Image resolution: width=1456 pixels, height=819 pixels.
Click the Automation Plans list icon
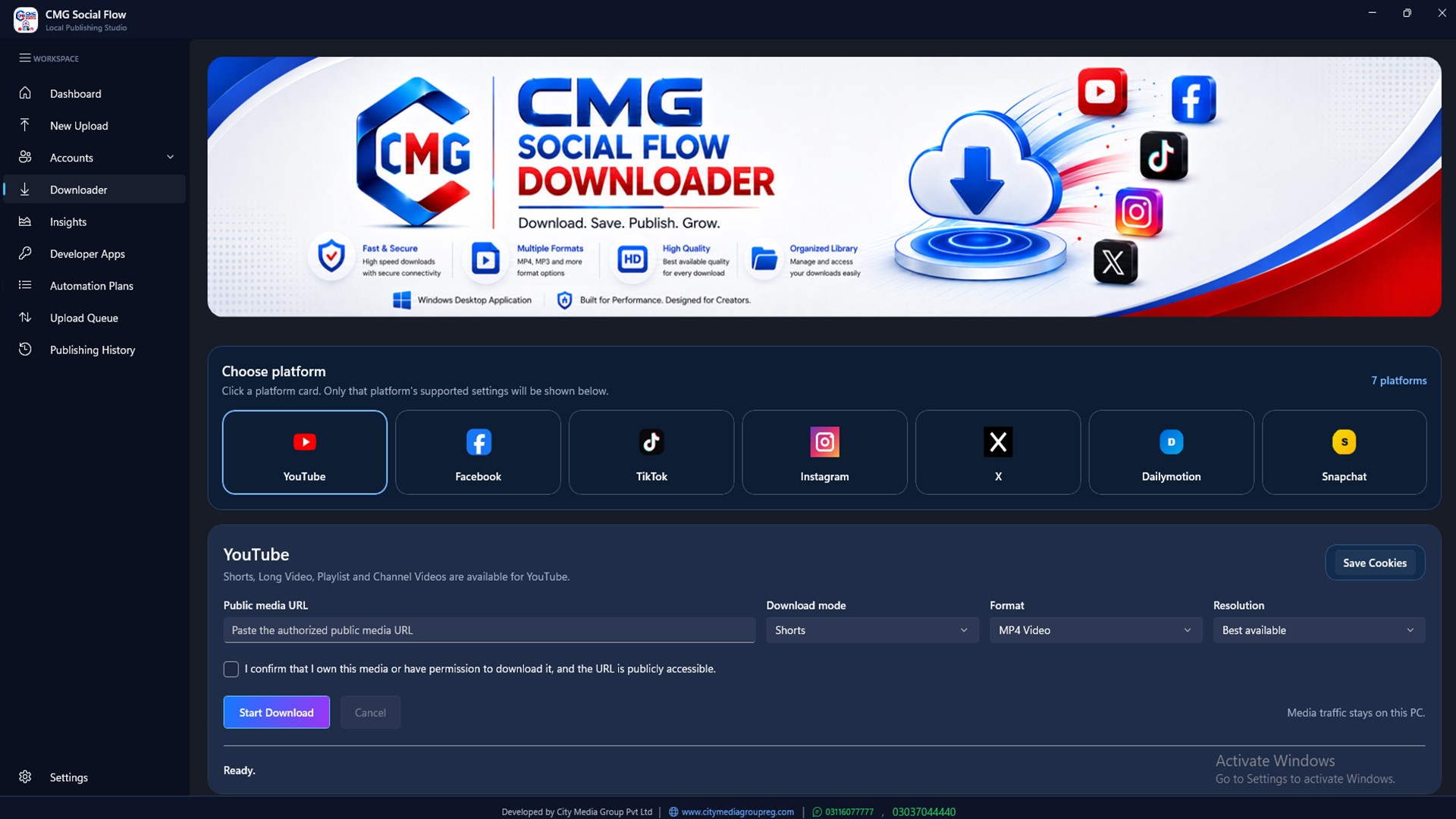25,285
